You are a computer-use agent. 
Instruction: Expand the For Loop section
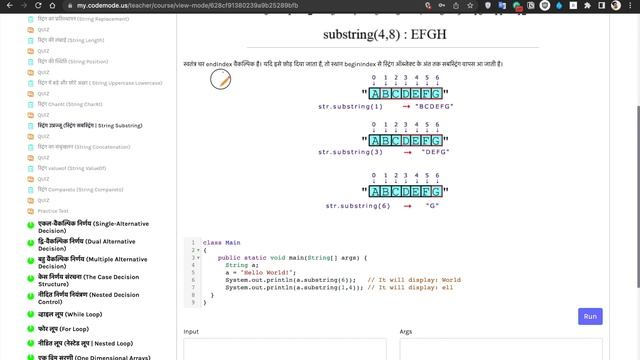point(63,329)
